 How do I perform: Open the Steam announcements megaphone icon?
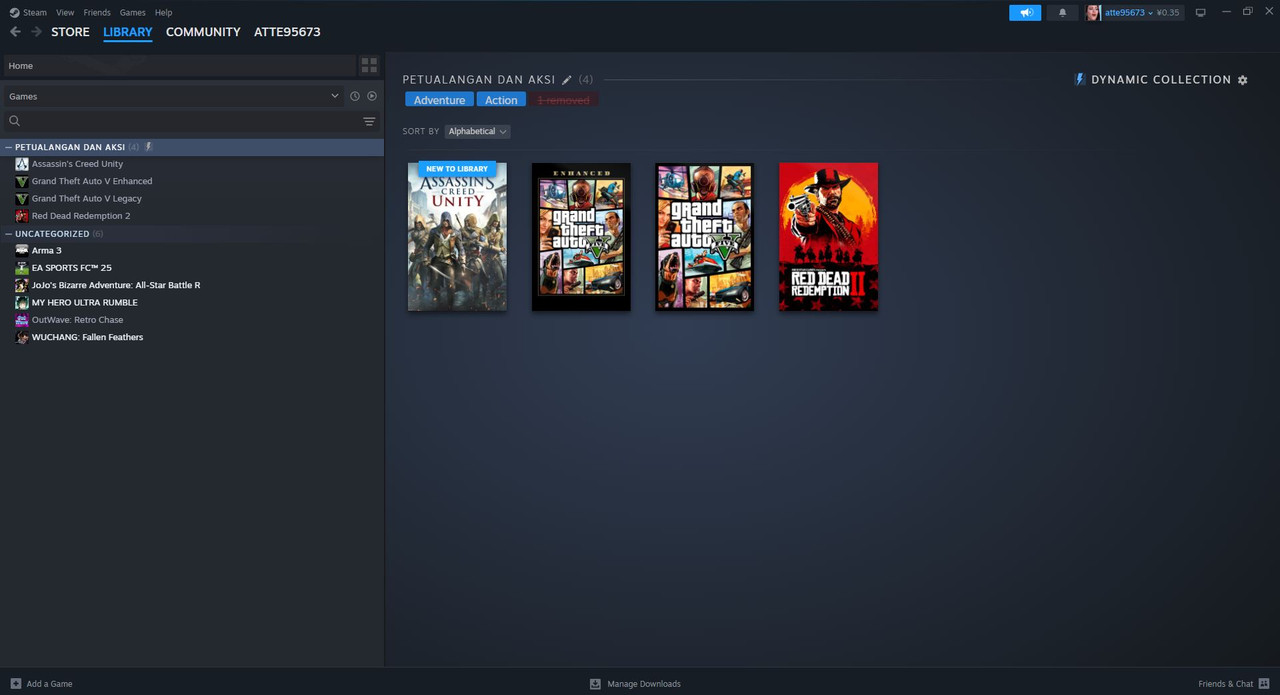click(x=1025, y=13)
